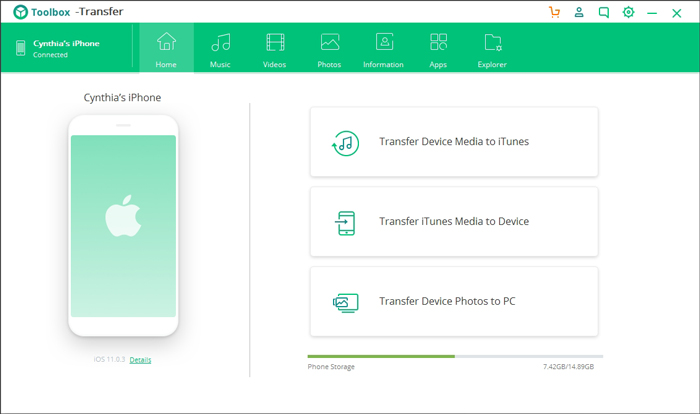Click the Phone Storage usage bar
The height and width of the screenshot is (414, 700).
click(455, 356)
